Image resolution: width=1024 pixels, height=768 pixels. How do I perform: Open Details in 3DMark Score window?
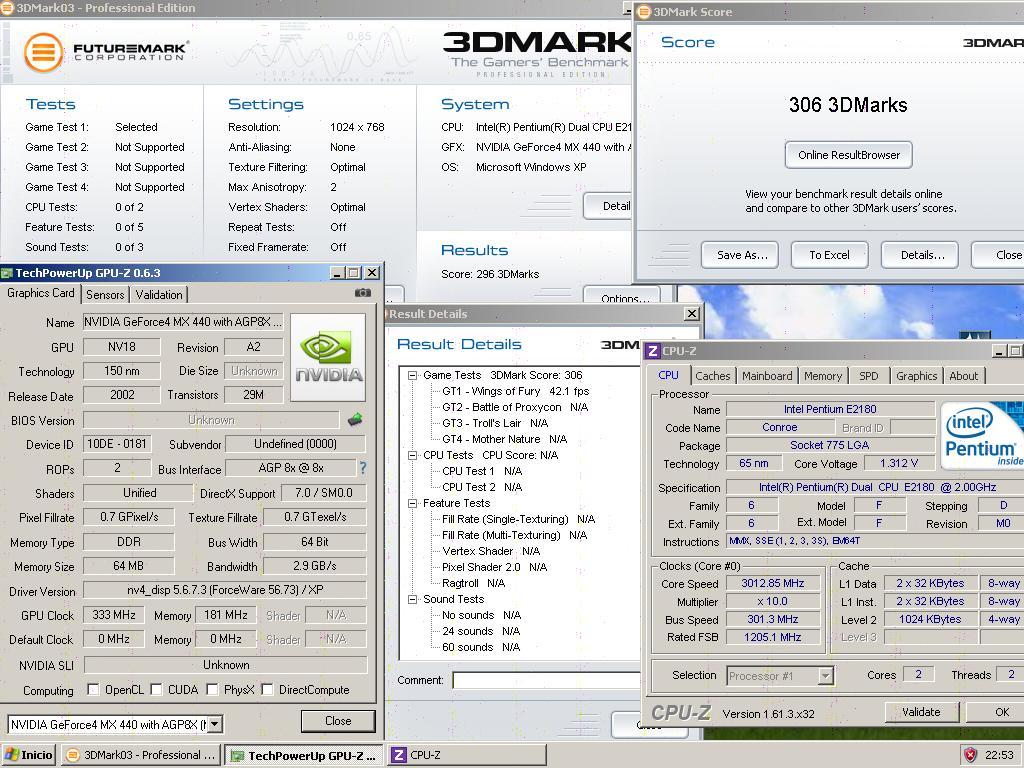(922, 255)
